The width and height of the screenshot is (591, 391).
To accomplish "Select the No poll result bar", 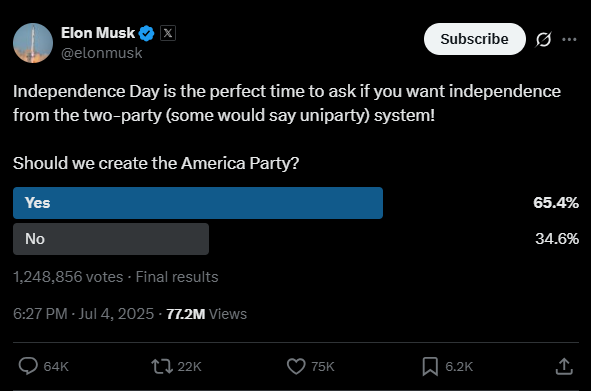I will click(111, 239).
